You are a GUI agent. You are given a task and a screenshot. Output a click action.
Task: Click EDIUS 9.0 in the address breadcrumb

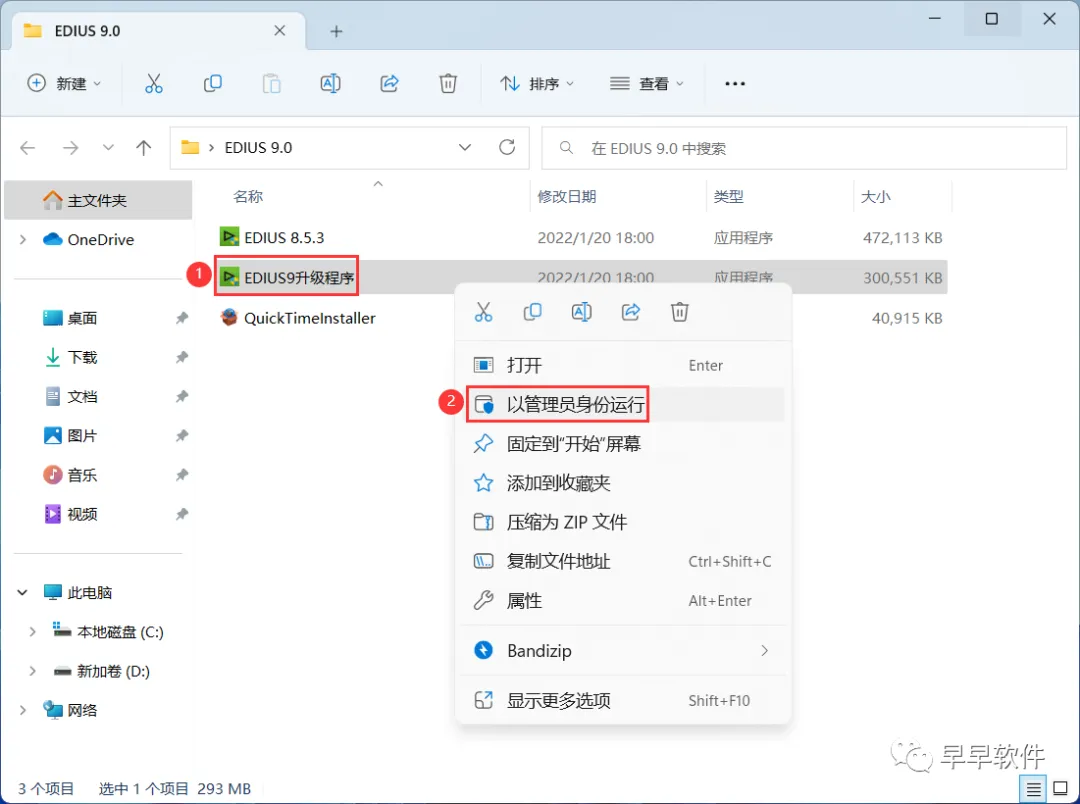pyautogui.click(x=258, y=147)
